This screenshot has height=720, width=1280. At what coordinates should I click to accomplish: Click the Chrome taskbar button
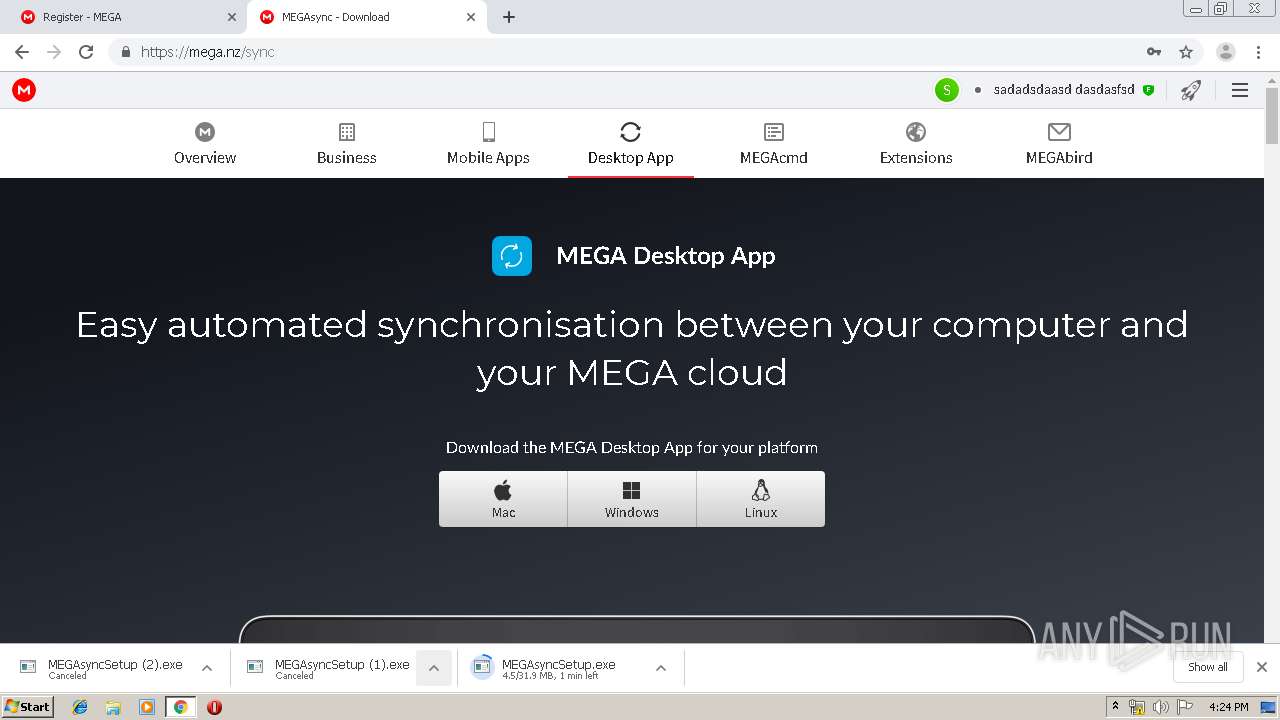(180, 707)
